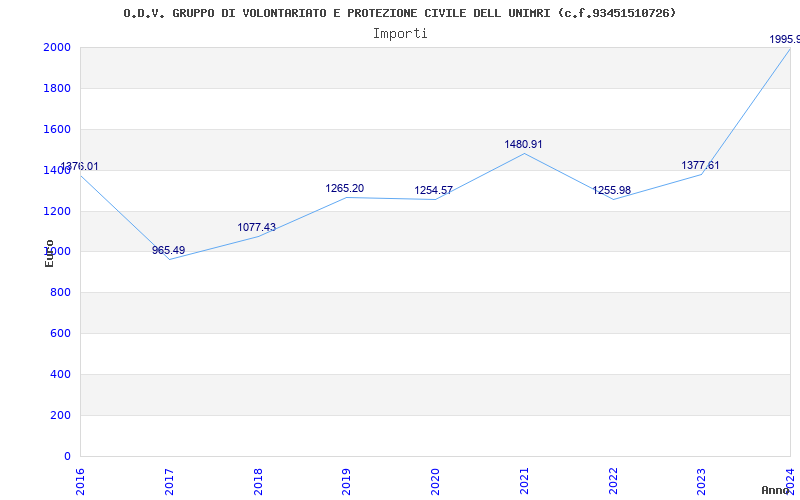Select the 1800 y-axis tick label
Image resolution: width=800 pixels, height=500 pixels.
[x=56, y=88]
